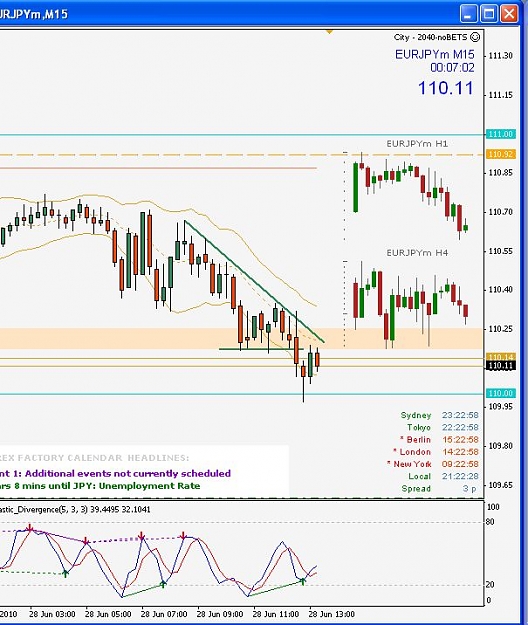The height and width of the screenshot is (625, 528).
Task: Minimize the EURJPYm M15 chart window
Action: point(469,14)
